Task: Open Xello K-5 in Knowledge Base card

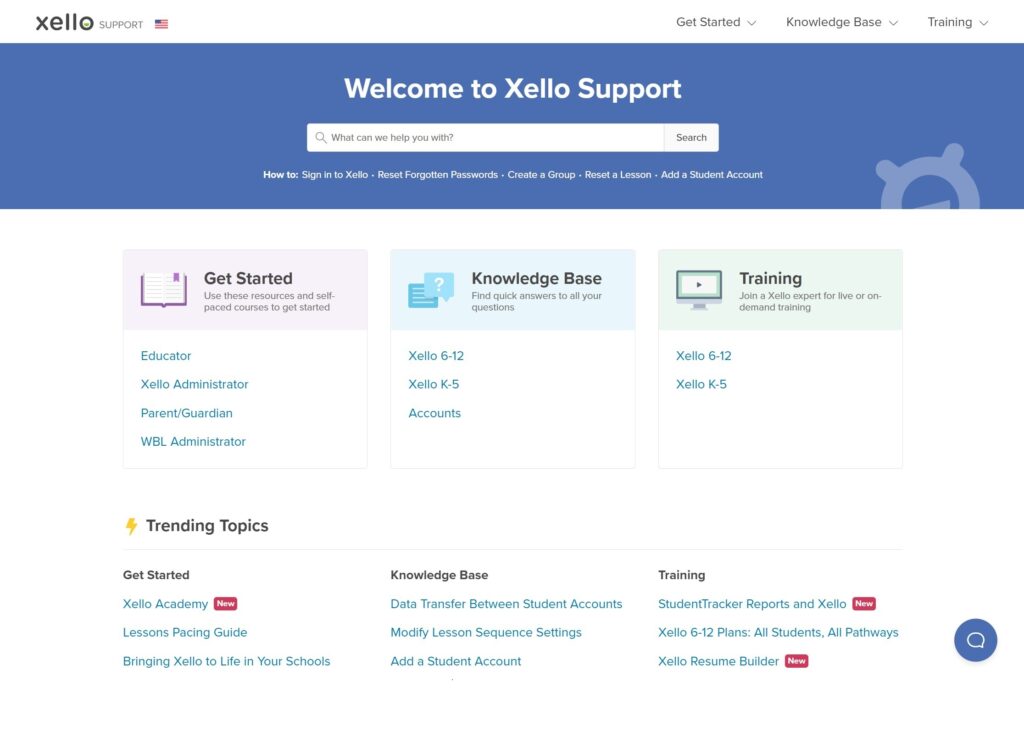Action: pyautogui.click(x=434, y=385)
